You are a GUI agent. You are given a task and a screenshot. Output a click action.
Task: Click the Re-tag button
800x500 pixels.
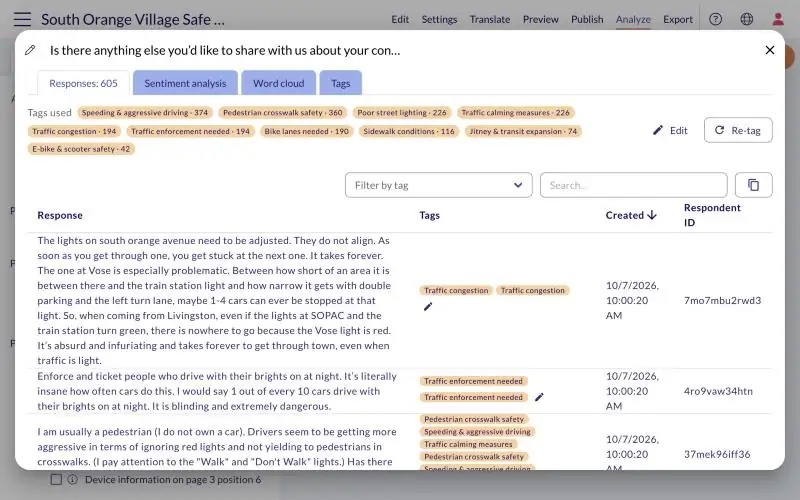point(738,130)
